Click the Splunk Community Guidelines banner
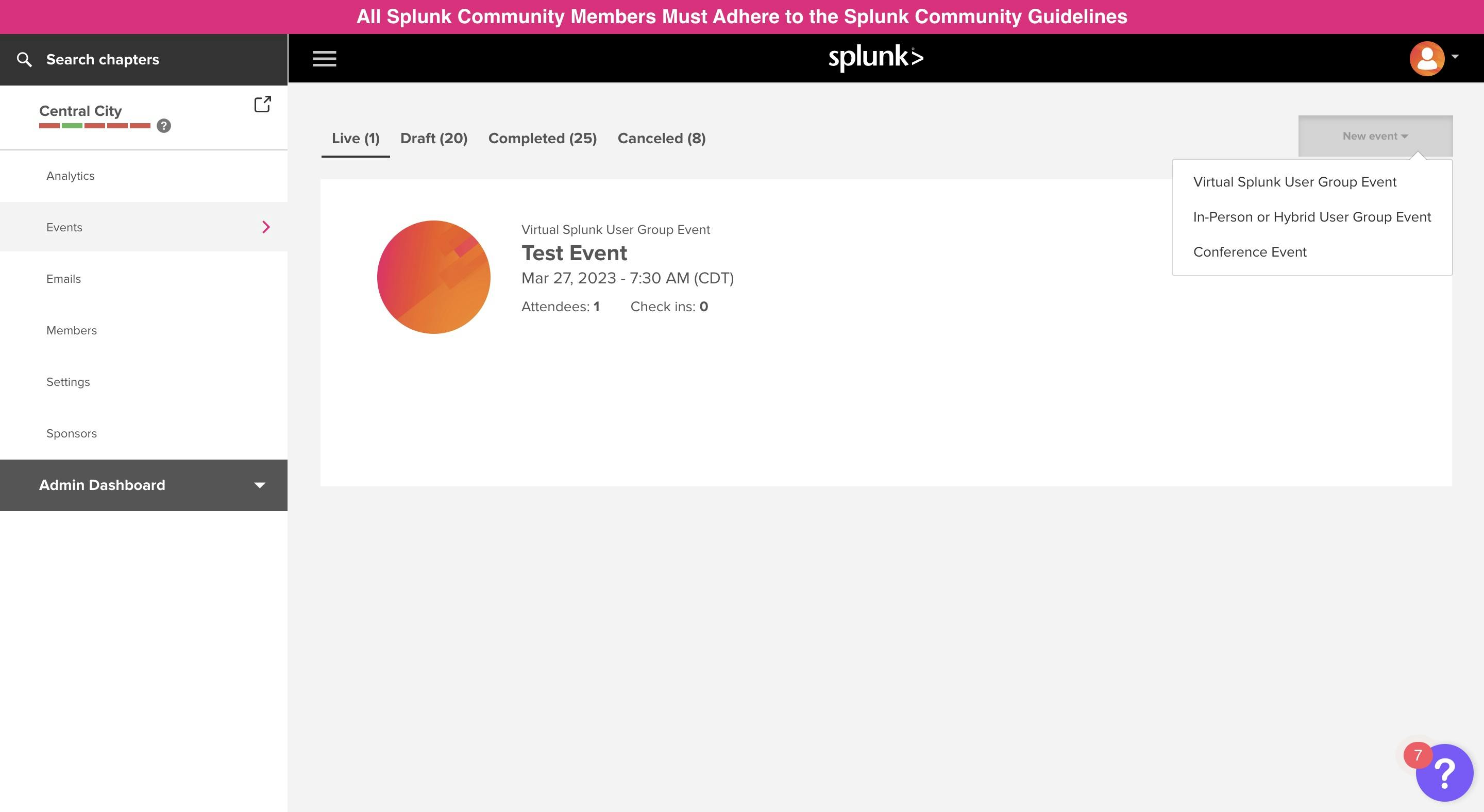Image resolution: width=1484 pixels, height=812 pixels. (741, 16)
